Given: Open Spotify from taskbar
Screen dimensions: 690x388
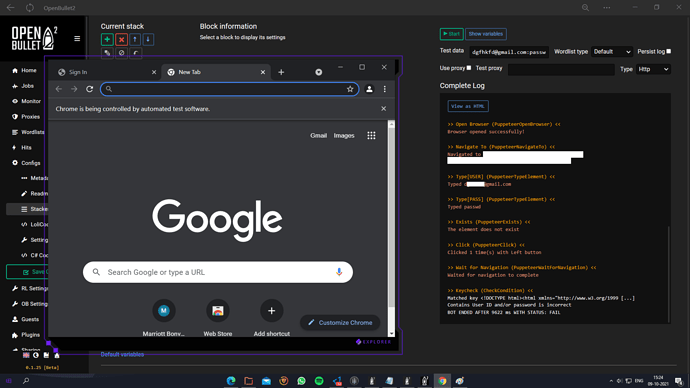Looking at the screenshot, I should [x=319, y=381].
